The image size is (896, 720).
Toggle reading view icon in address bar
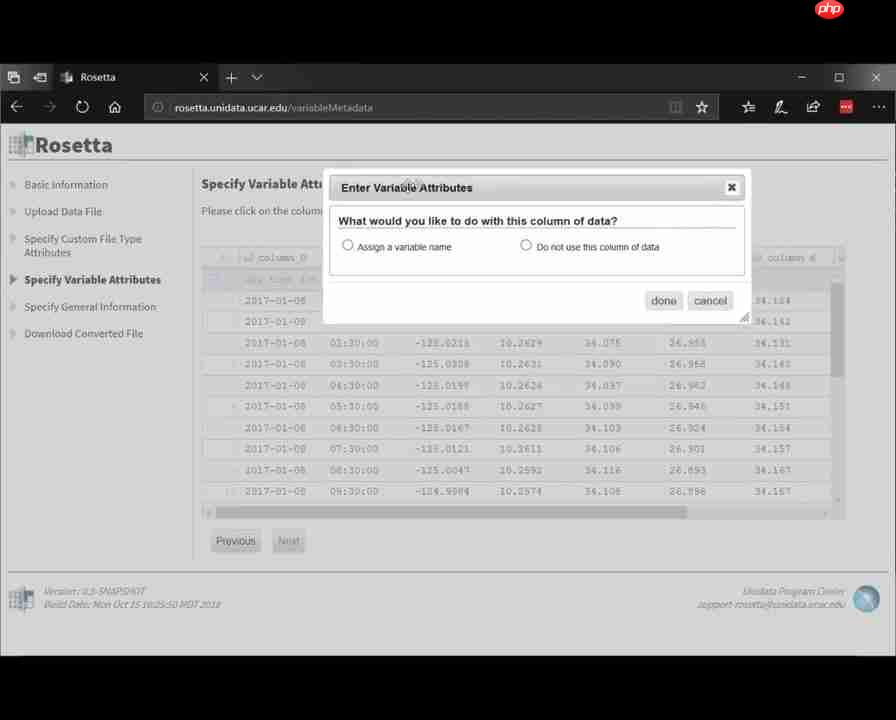pyautogui.click(x=675, y=107)
